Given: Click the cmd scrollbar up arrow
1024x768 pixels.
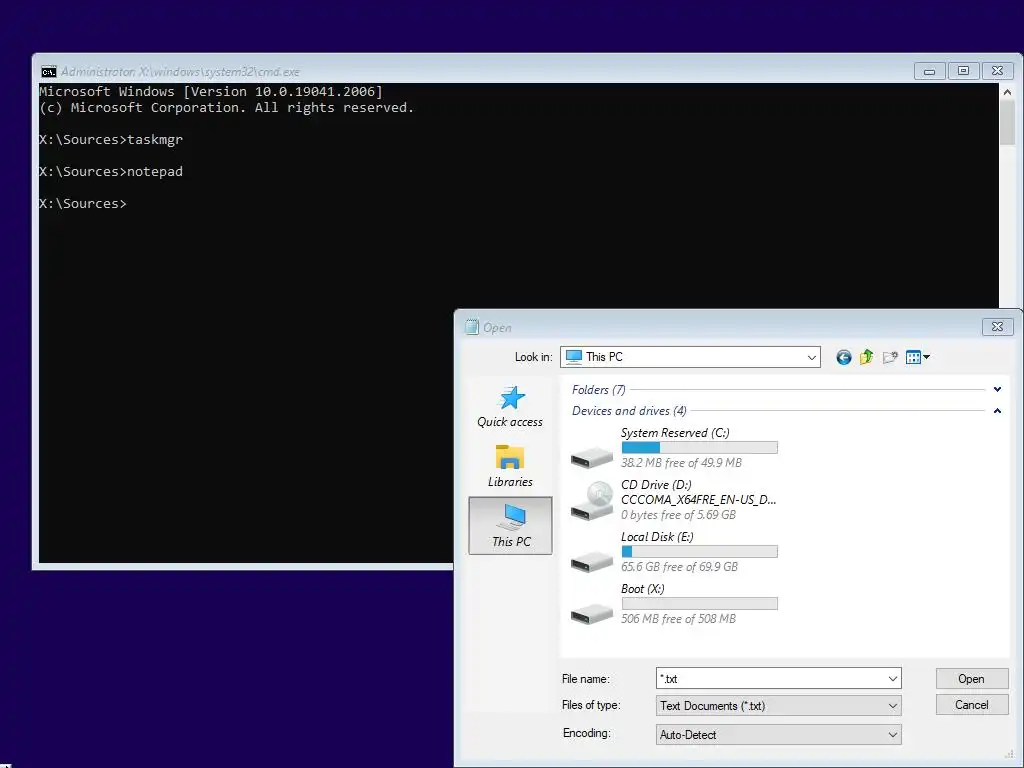Looking at the screenshot, I should 1007,93.
